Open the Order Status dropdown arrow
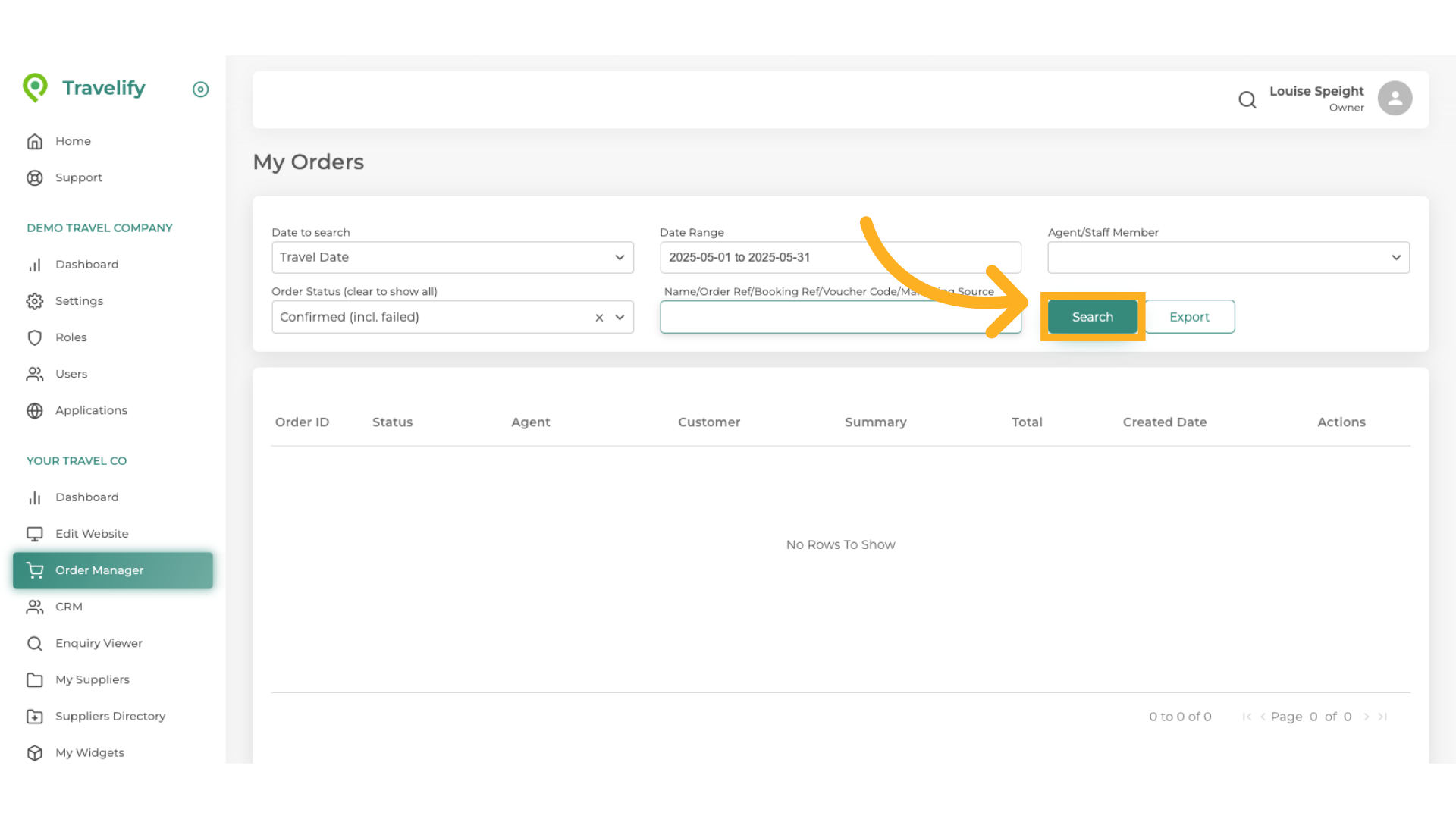Viewport: 1456px width, 819px height. tap(620, 318)
